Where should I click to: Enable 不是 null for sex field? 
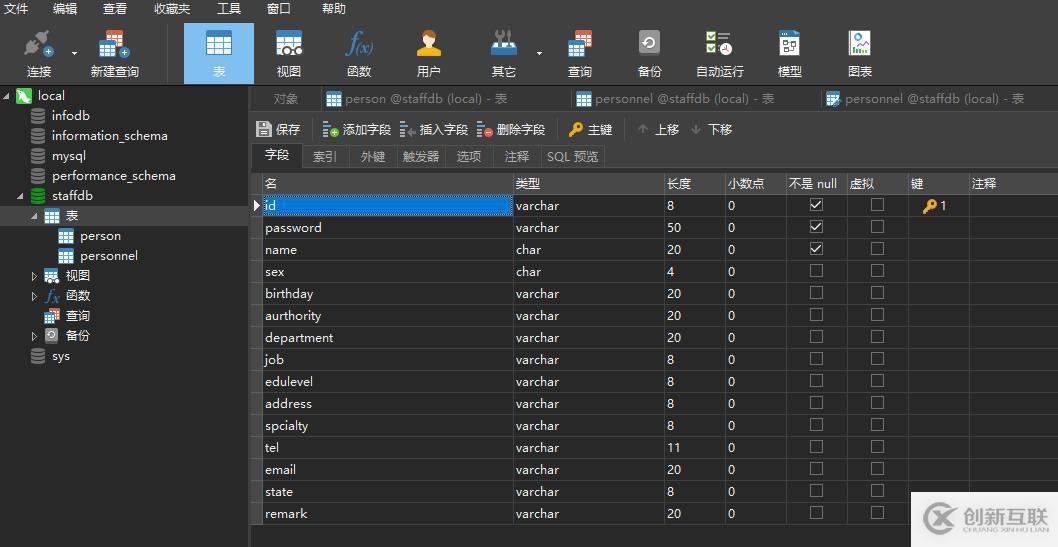pos(816,270)
